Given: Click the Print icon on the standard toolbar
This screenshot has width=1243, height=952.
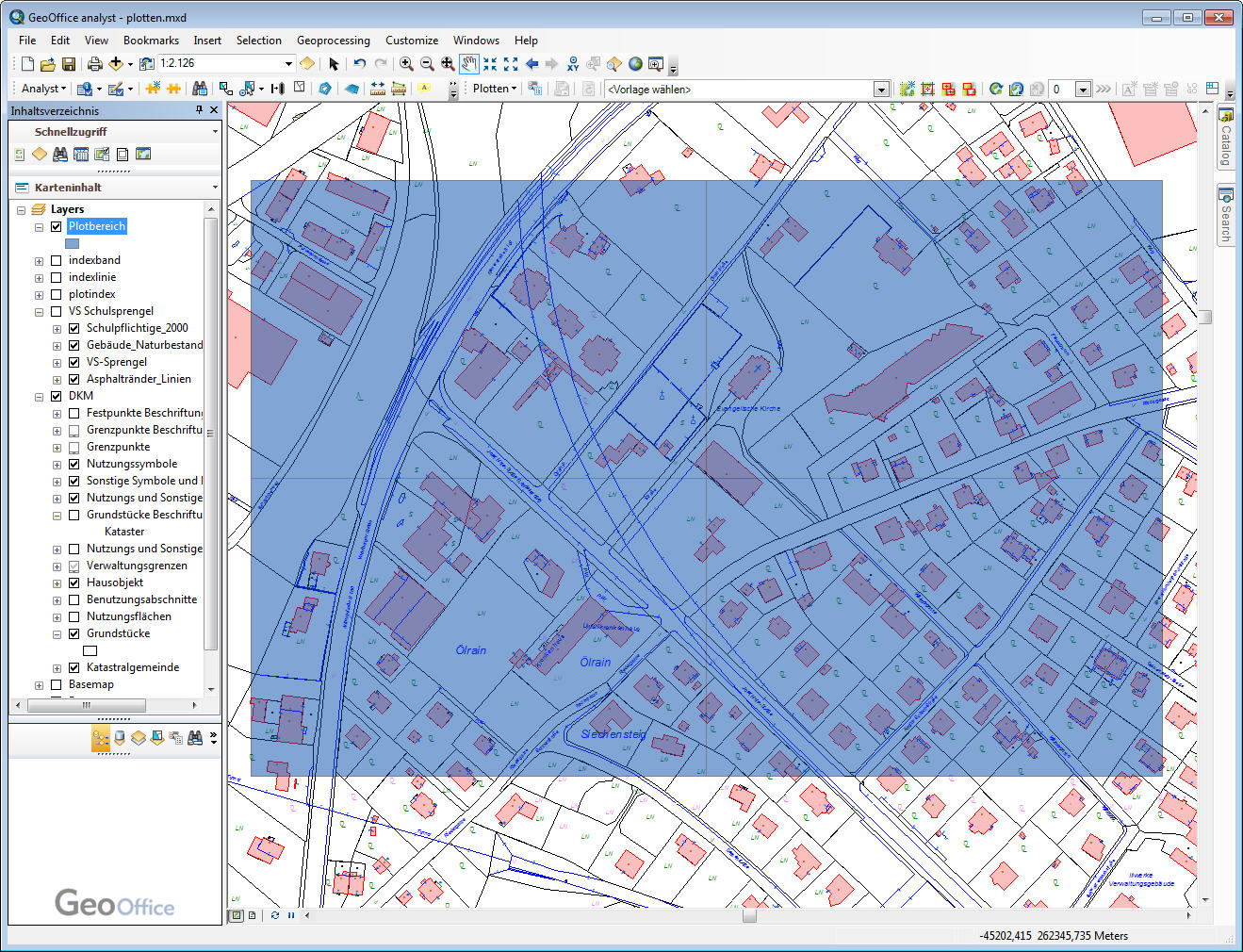Looking at the screenshot, I should pos(94,64).
